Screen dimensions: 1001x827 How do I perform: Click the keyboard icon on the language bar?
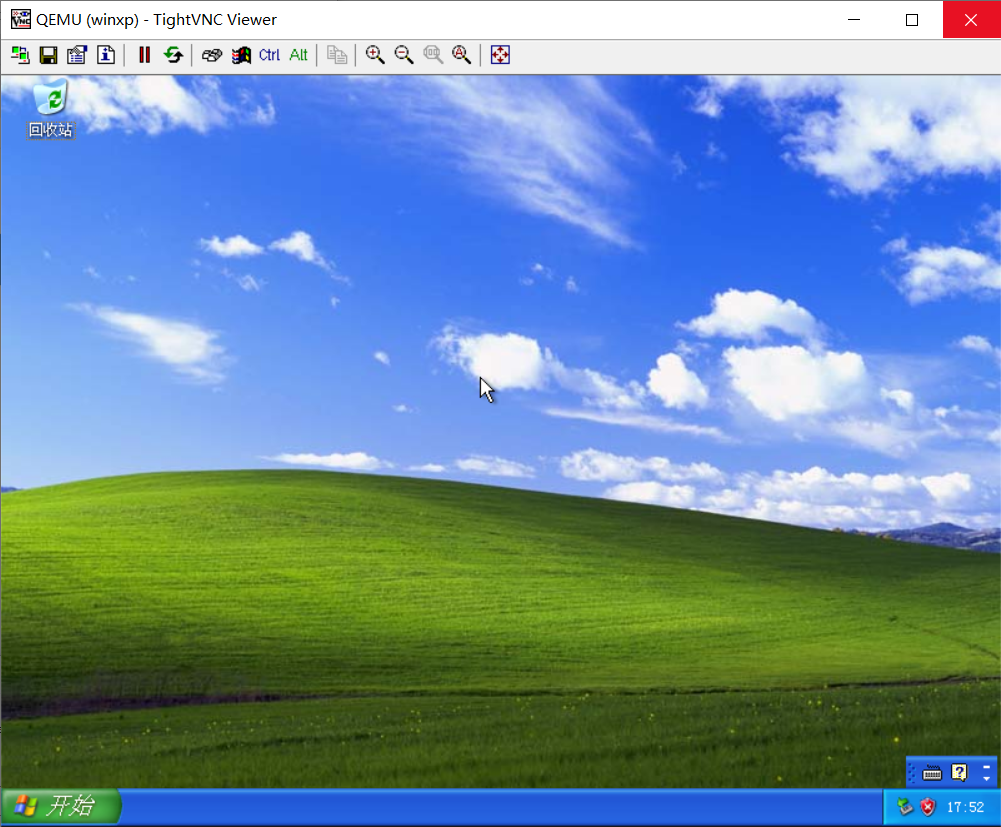932,773
